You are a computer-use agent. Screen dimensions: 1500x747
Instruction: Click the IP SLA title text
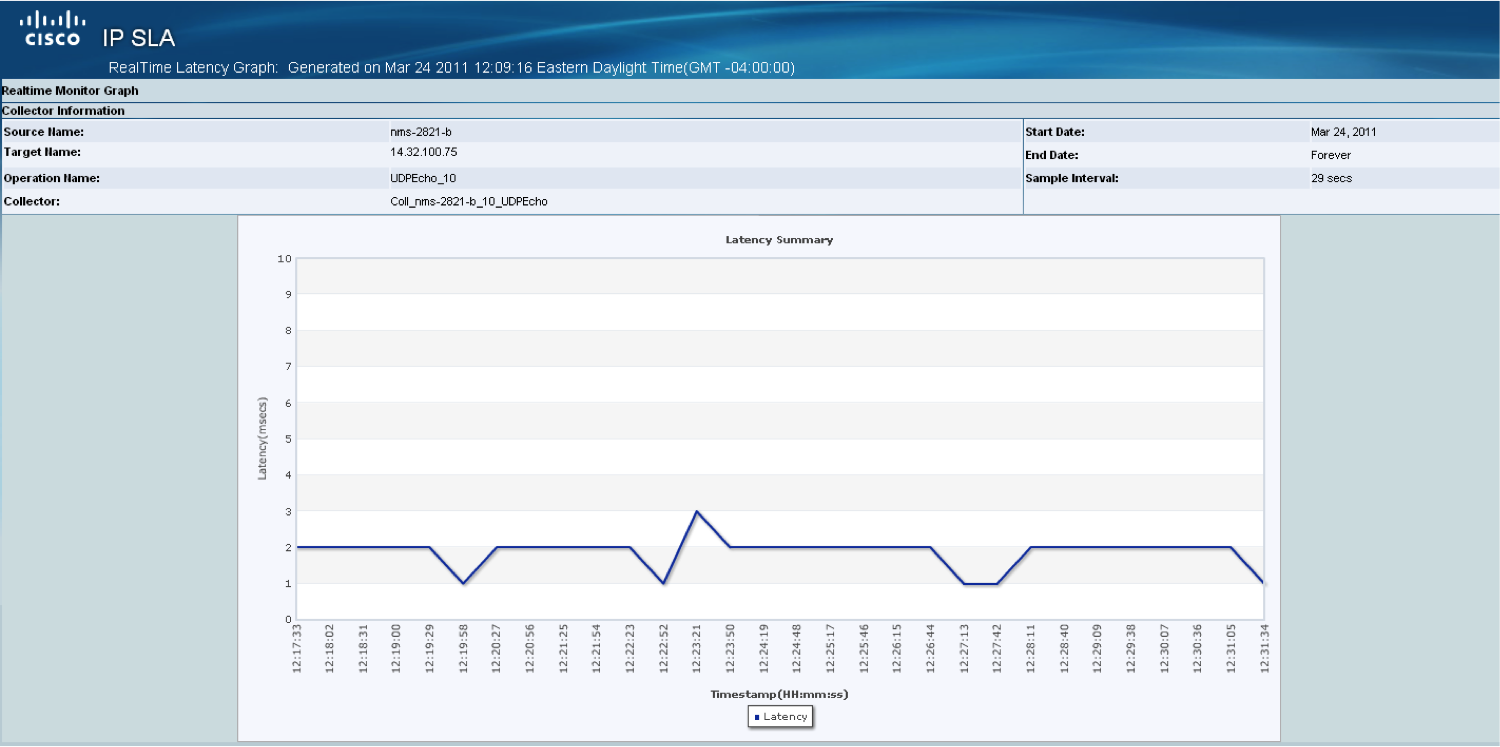pos(139,39)
